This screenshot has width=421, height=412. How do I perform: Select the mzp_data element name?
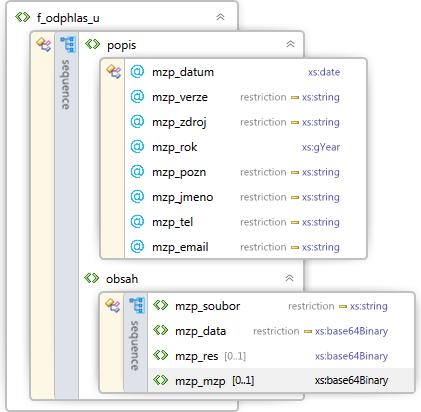click(201, 331)
